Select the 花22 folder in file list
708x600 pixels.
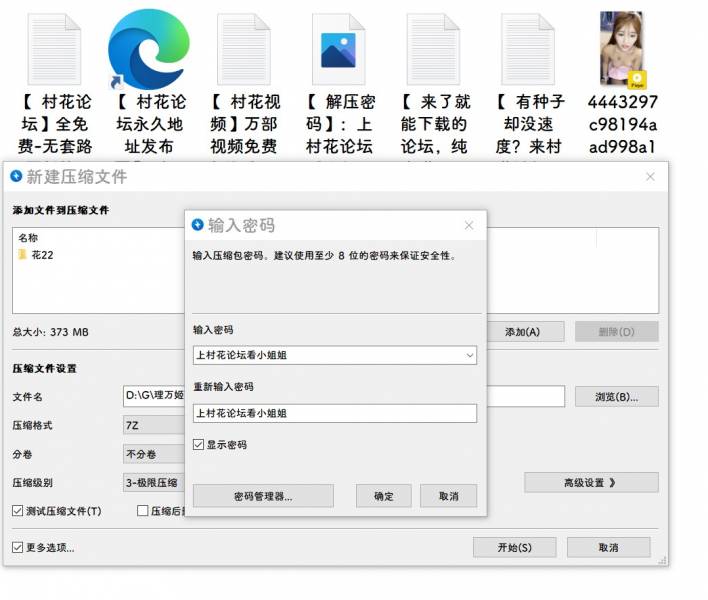(x=41, y=255)
